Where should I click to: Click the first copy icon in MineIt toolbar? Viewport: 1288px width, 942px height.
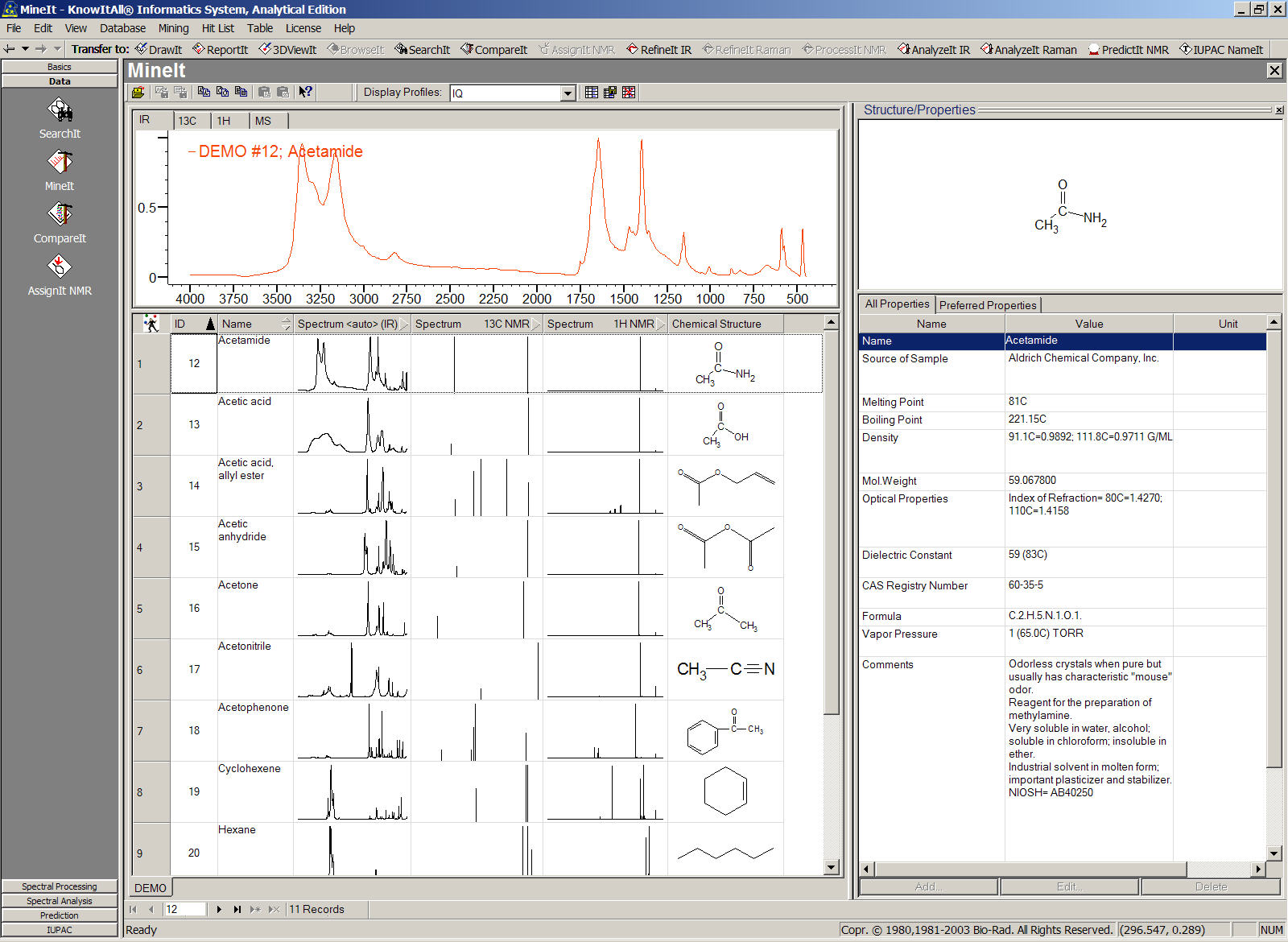(x=204, y=92)
